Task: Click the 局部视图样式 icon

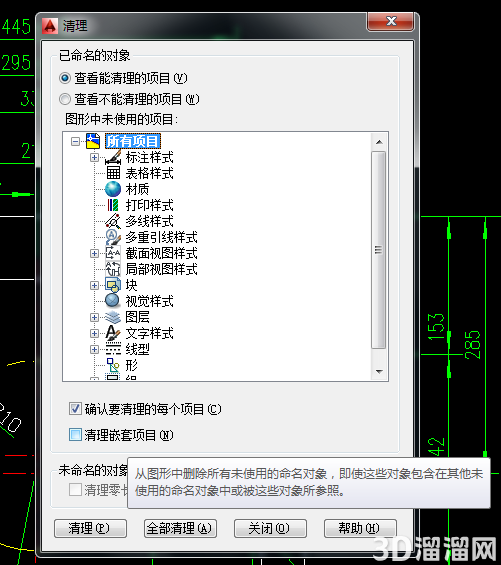Action: click(x=113, y=269)
